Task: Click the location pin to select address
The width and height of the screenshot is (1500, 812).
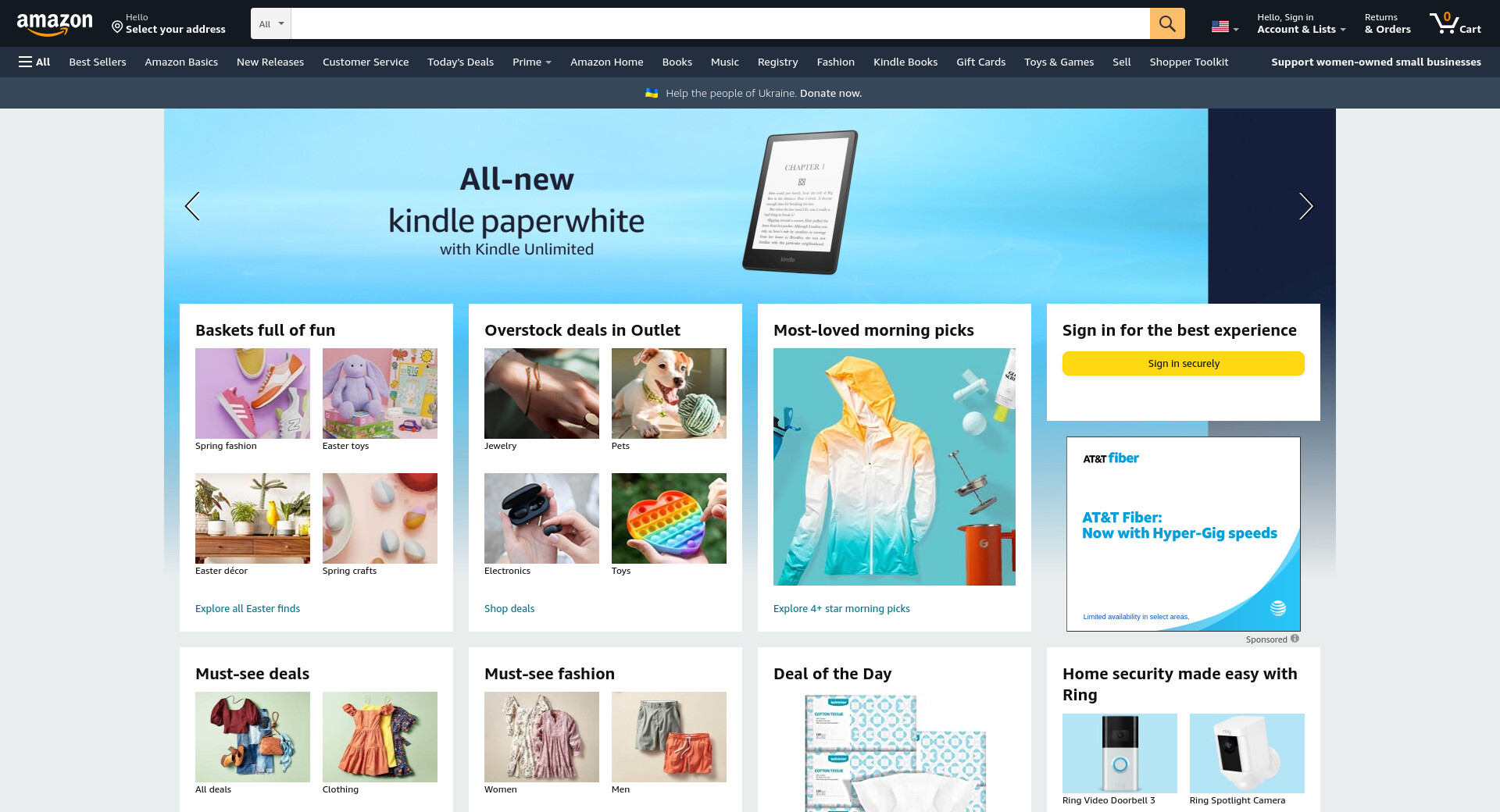Action: tap(117, 27)
